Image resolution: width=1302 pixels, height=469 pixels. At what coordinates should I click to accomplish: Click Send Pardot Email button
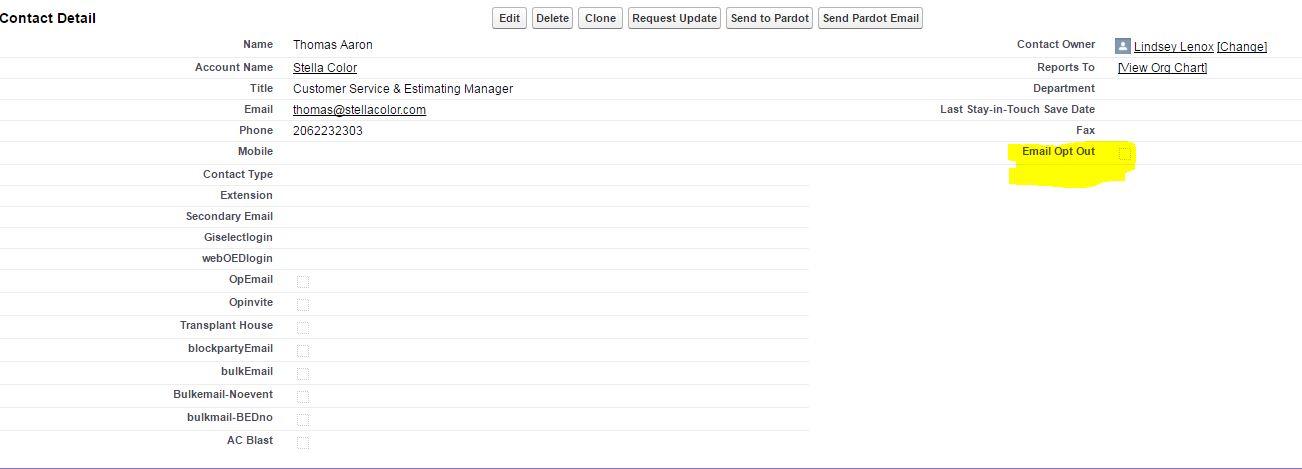(x=870, y=18)
